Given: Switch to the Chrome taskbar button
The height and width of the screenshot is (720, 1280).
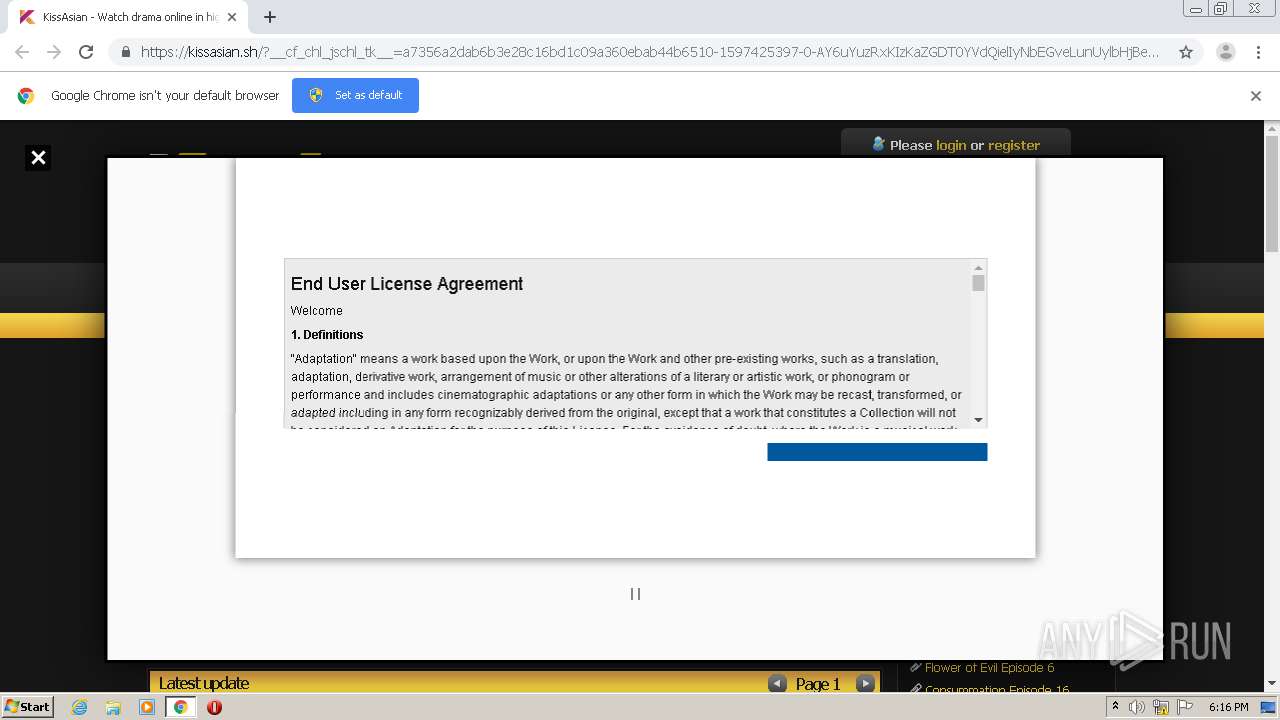Looking at the screenshot, I should [180, 707].
